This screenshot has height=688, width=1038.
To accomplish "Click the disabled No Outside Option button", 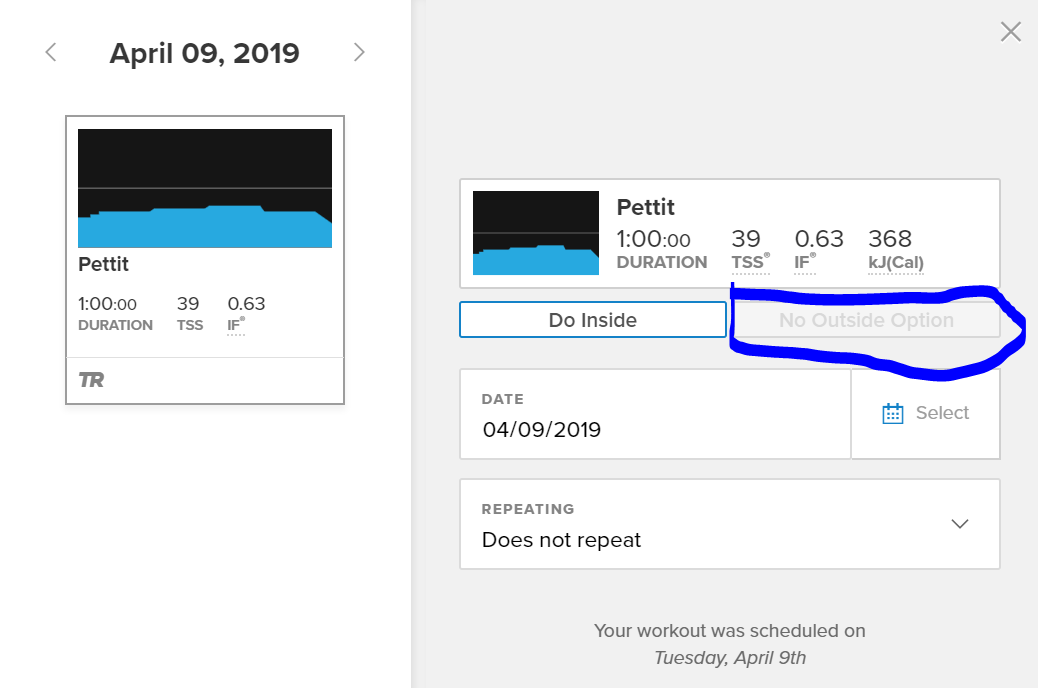I will pos(866,321).
